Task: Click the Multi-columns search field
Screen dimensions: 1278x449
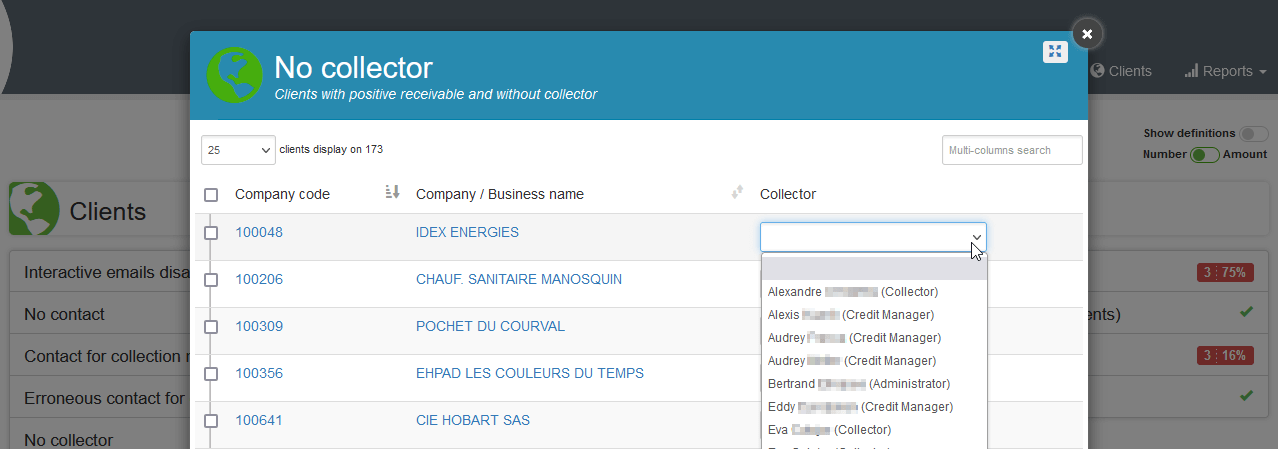Action: 1011,150
